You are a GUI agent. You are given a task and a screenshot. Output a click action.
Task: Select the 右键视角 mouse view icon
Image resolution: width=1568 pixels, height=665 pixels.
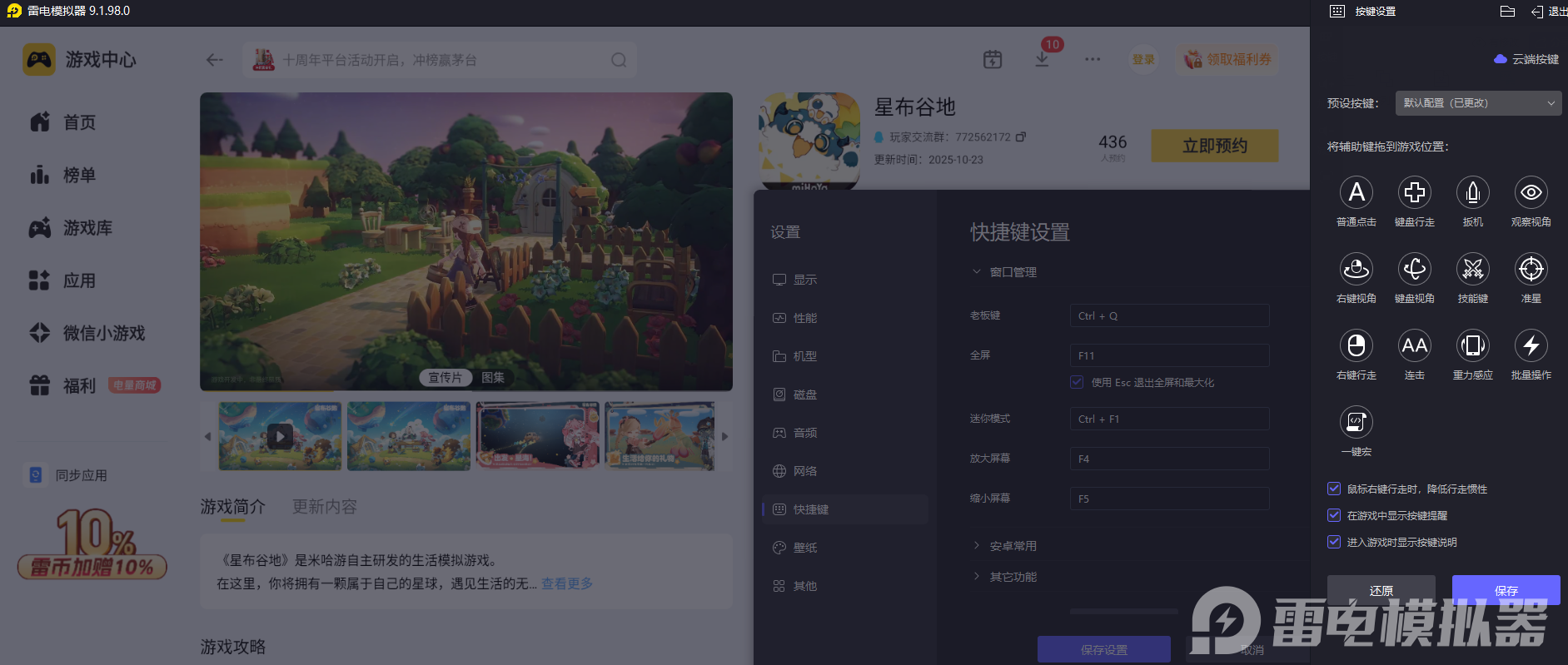[1356, 269]
